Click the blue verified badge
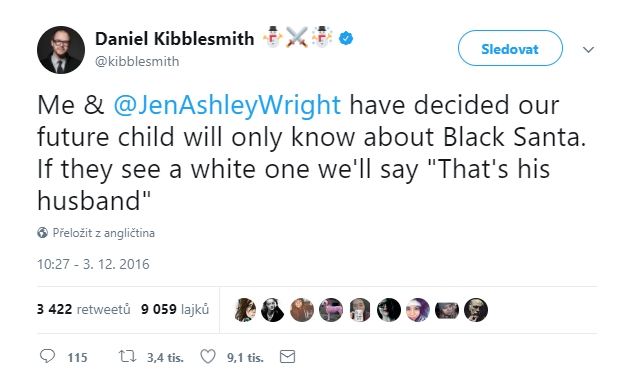628x387 pixels. coord(346,38)
